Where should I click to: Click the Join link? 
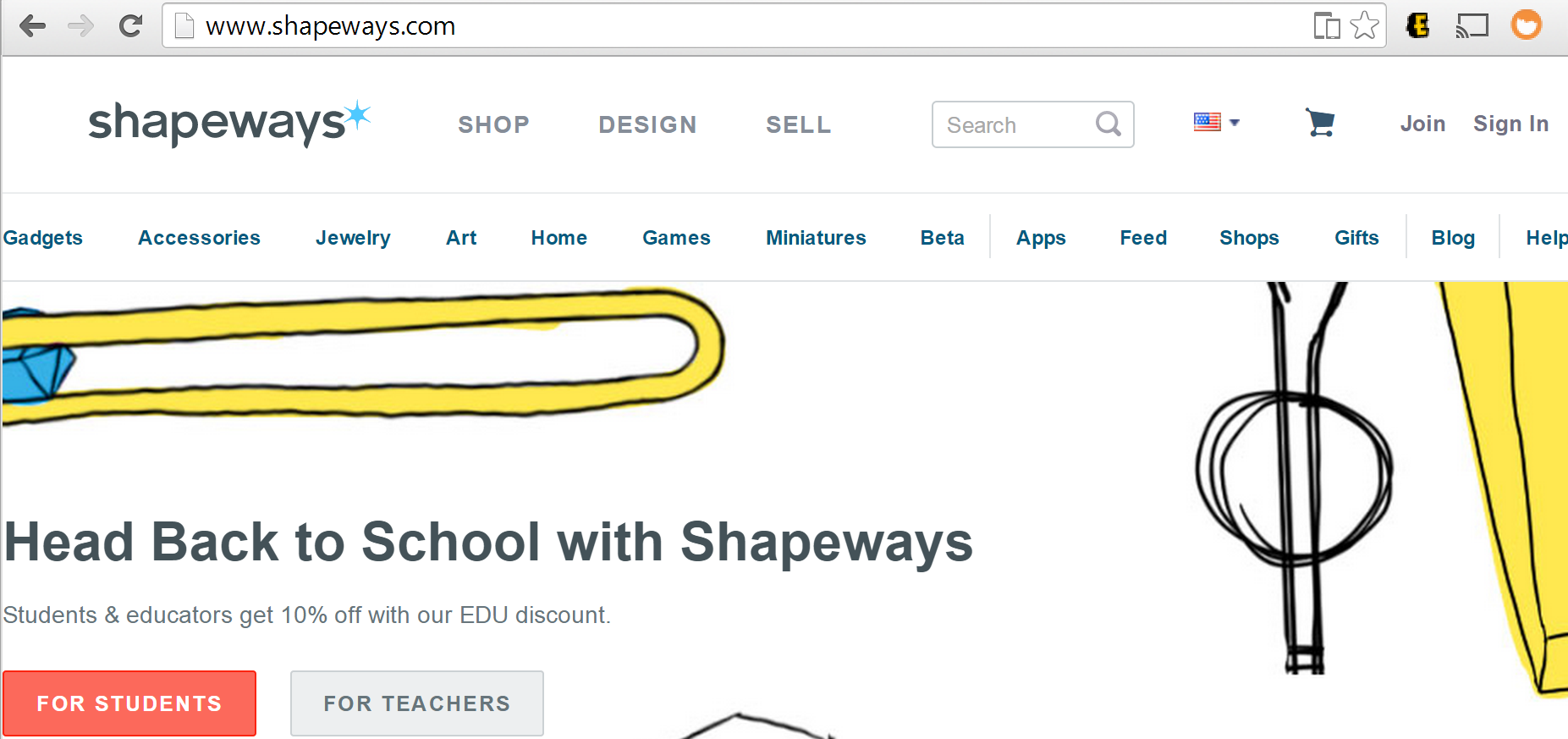coord(1422,124)
